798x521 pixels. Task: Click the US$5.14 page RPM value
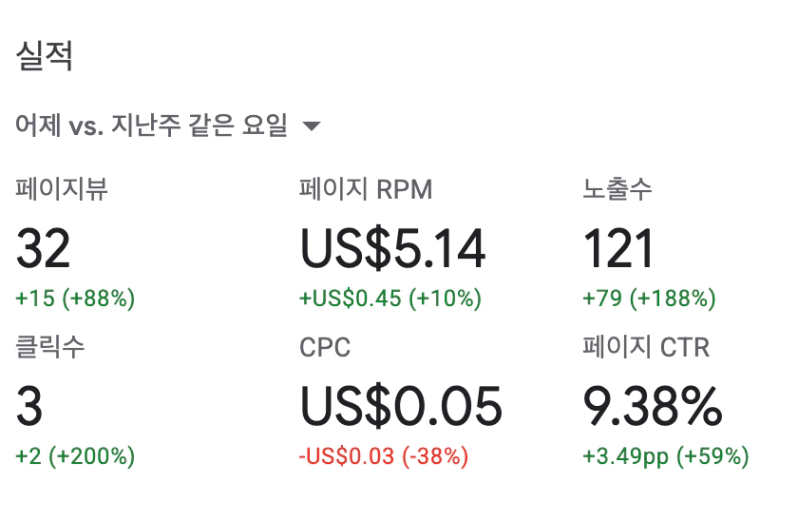pos(393,249)
